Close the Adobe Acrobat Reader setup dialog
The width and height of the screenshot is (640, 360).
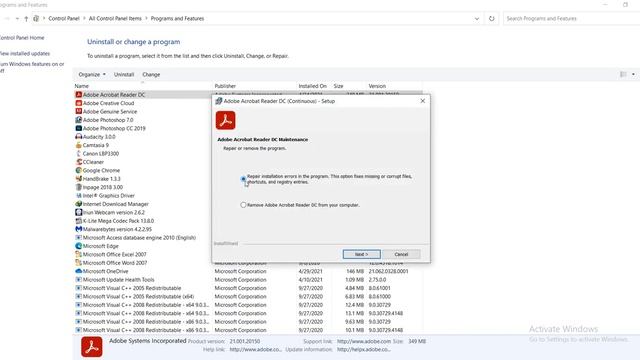[422, 101]
